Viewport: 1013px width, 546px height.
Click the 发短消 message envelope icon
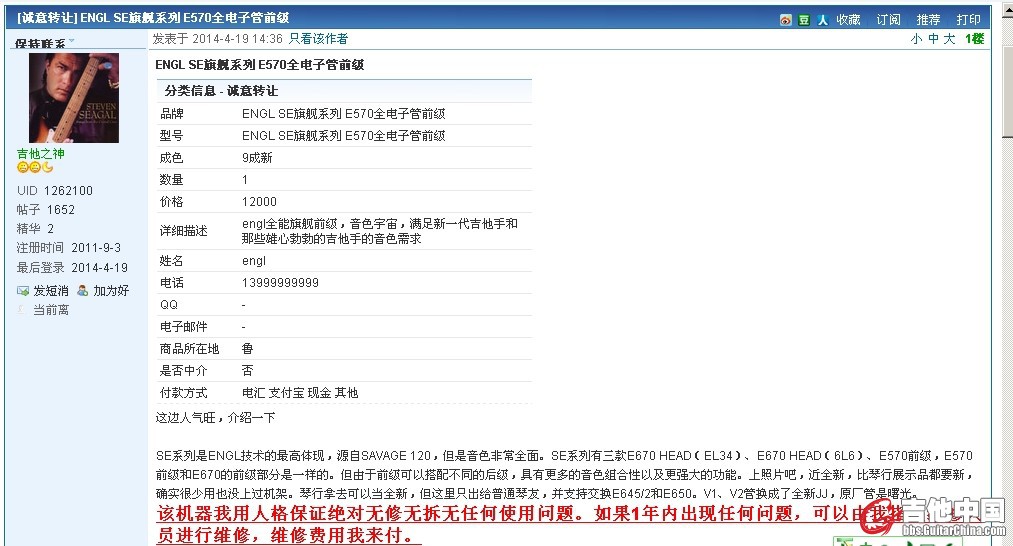pyautogui.click(x=23, y=291)
